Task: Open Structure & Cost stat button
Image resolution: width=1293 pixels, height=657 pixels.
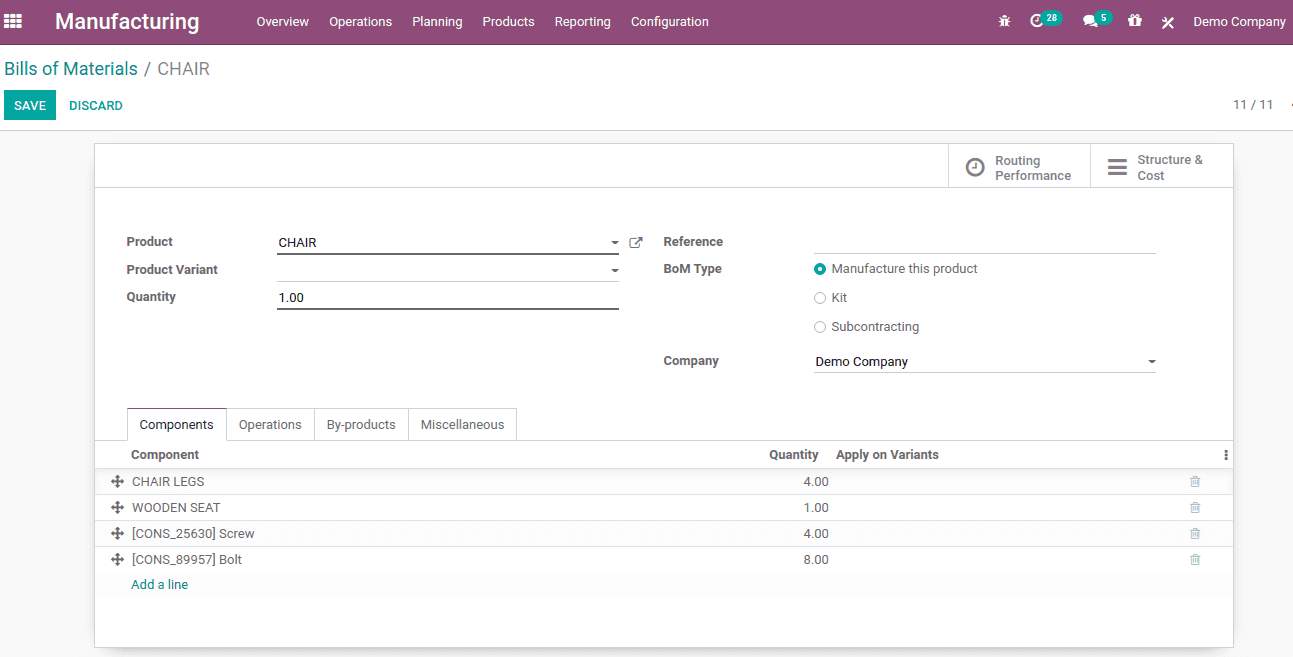Action: coord(1161,167)
